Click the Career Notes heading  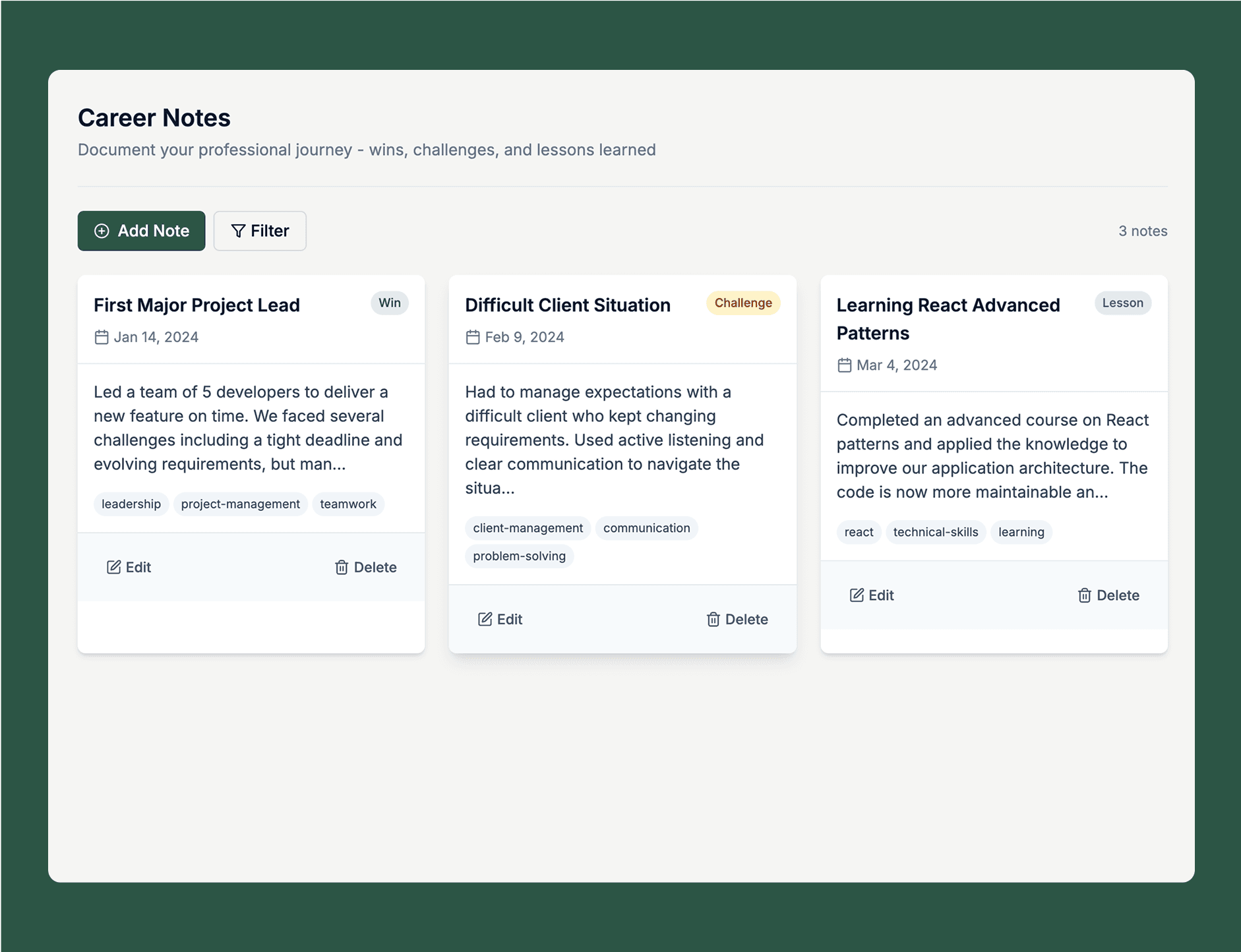tap(154, 118)
